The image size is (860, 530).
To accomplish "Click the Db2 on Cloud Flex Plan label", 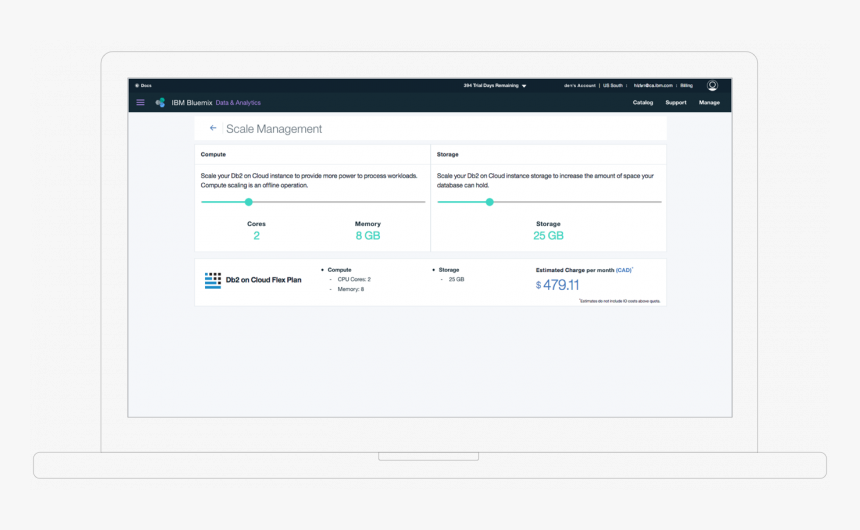I will 263,280.
